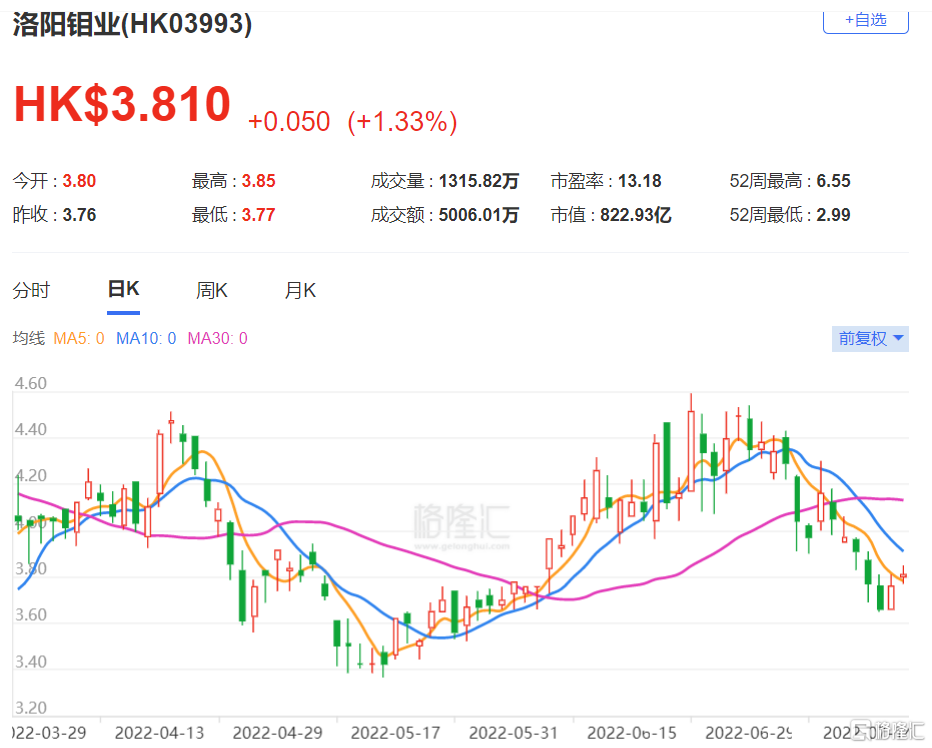Click the 2022-05-31 date axis label
The width and height of the screenshot is (932, 748).
(x=514, y=733)
